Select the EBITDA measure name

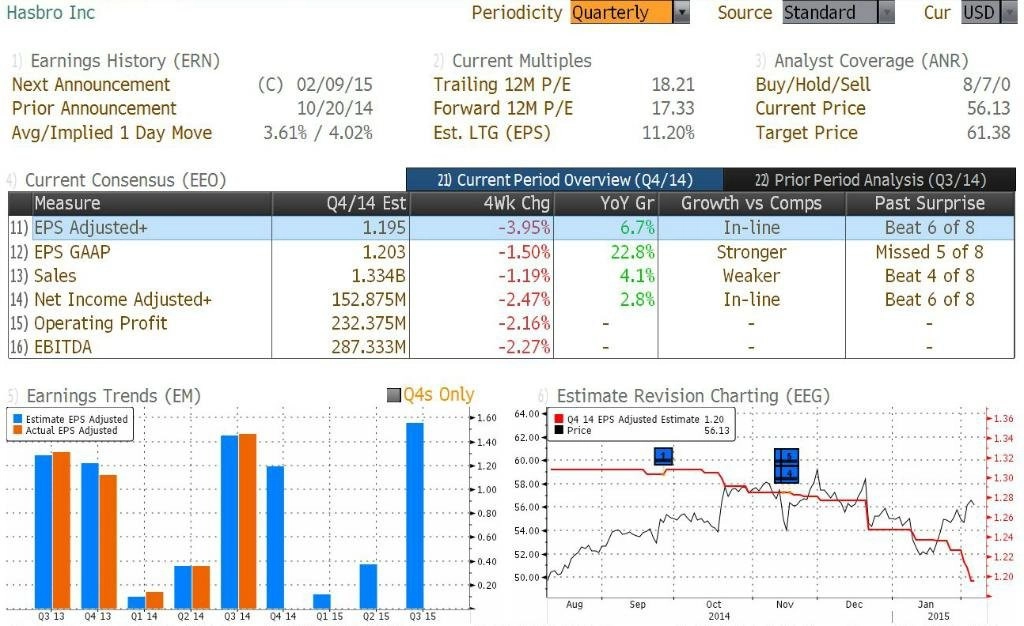click(x=63, y=347)
